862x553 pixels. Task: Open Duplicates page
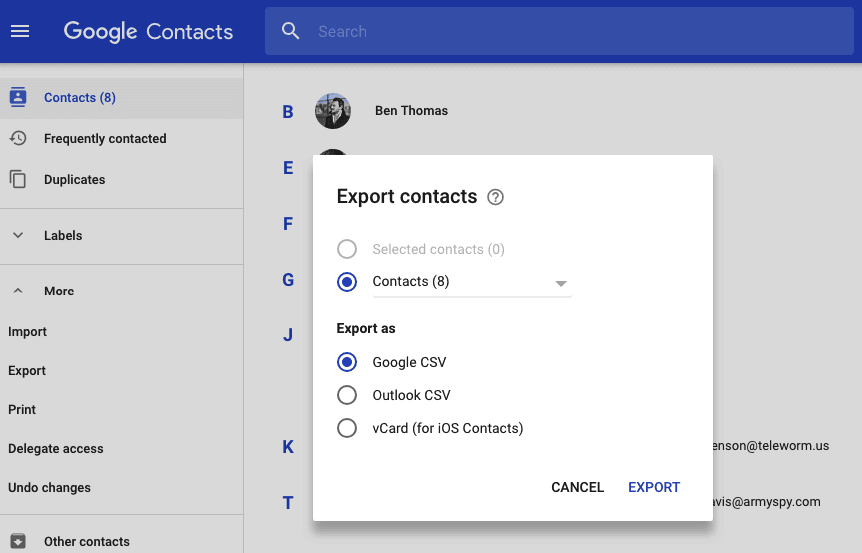121,179
